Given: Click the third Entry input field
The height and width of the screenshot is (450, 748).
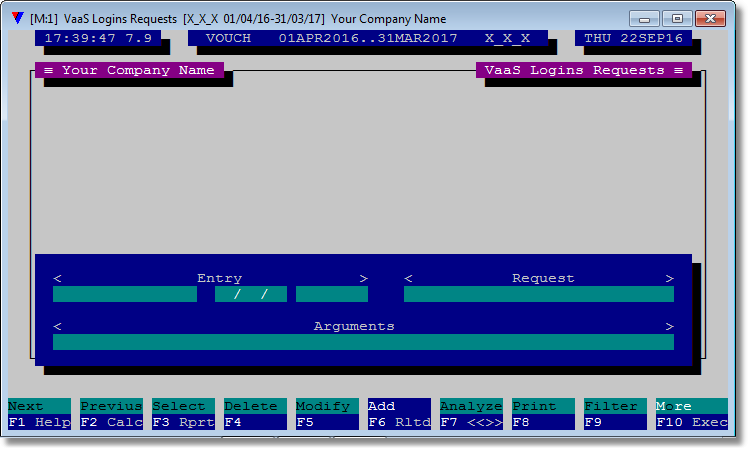Looking at the screenshot, I should tap(332, 294).
